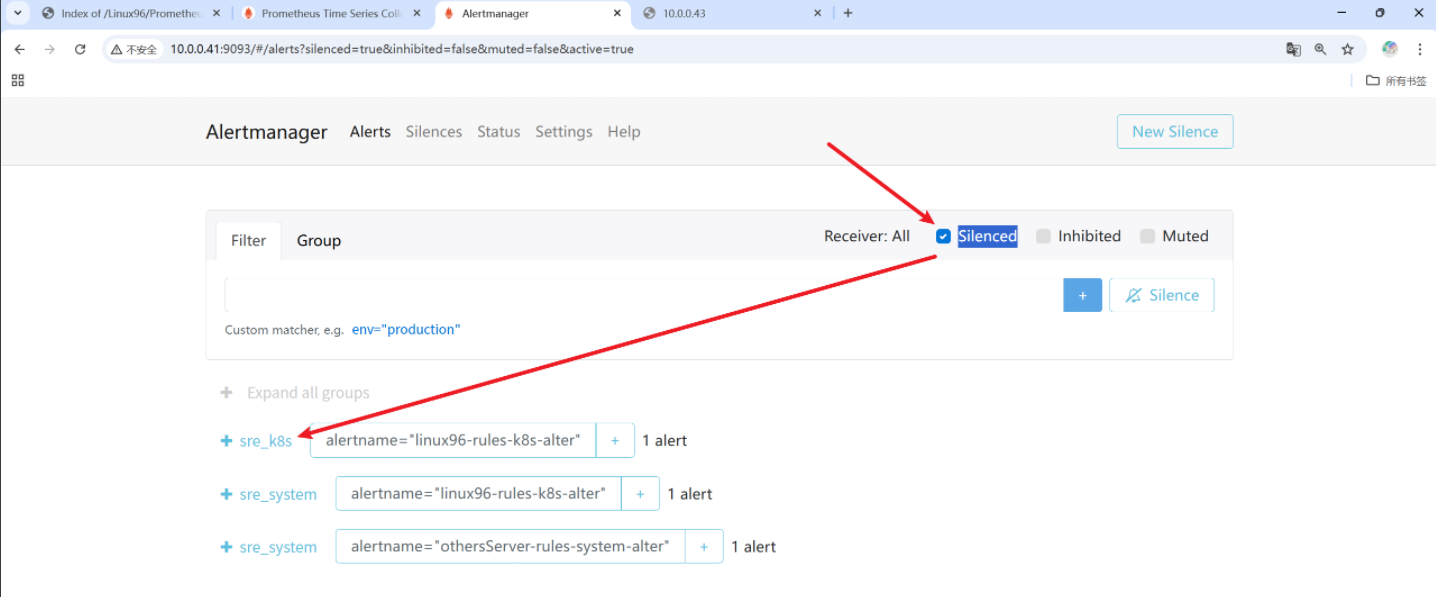Viewport: 1436px width, 597px height.
Task: Enable the Muted checkbox
Action: pyautogui.click(x=1147, y=236)
